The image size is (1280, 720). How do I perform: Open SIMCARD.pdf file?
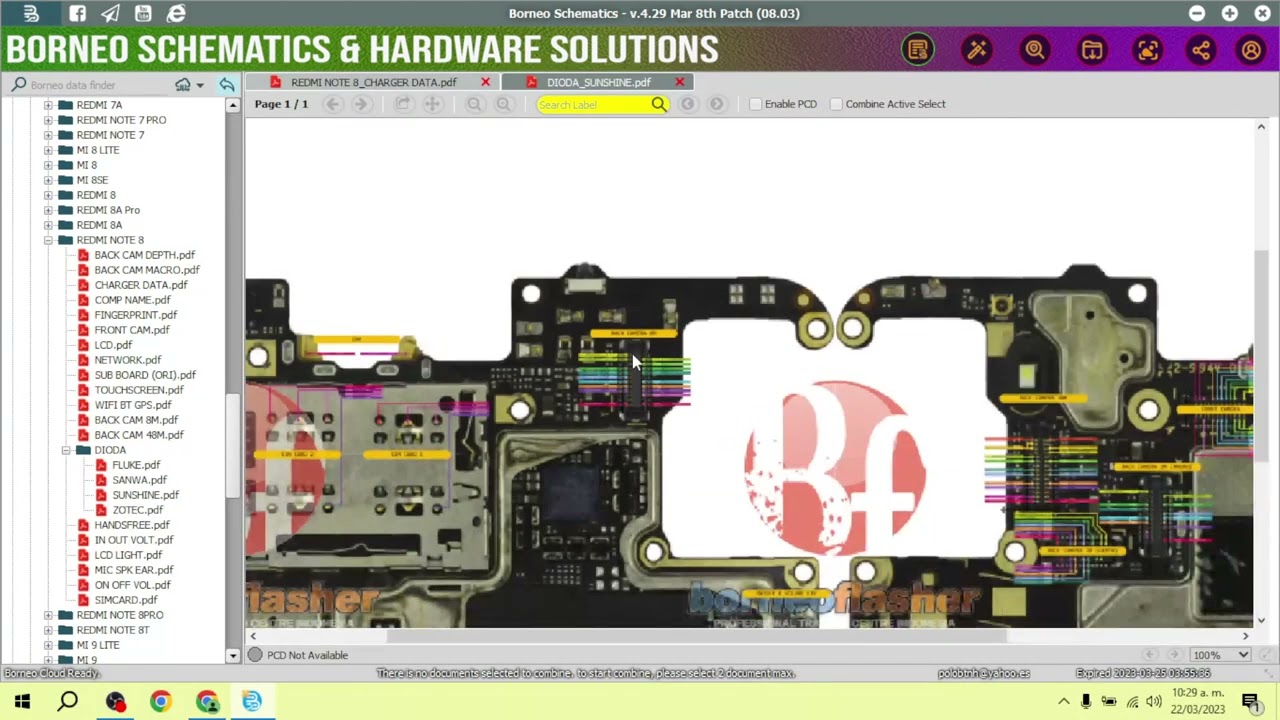pyautogui.click(x=126, y=600)
